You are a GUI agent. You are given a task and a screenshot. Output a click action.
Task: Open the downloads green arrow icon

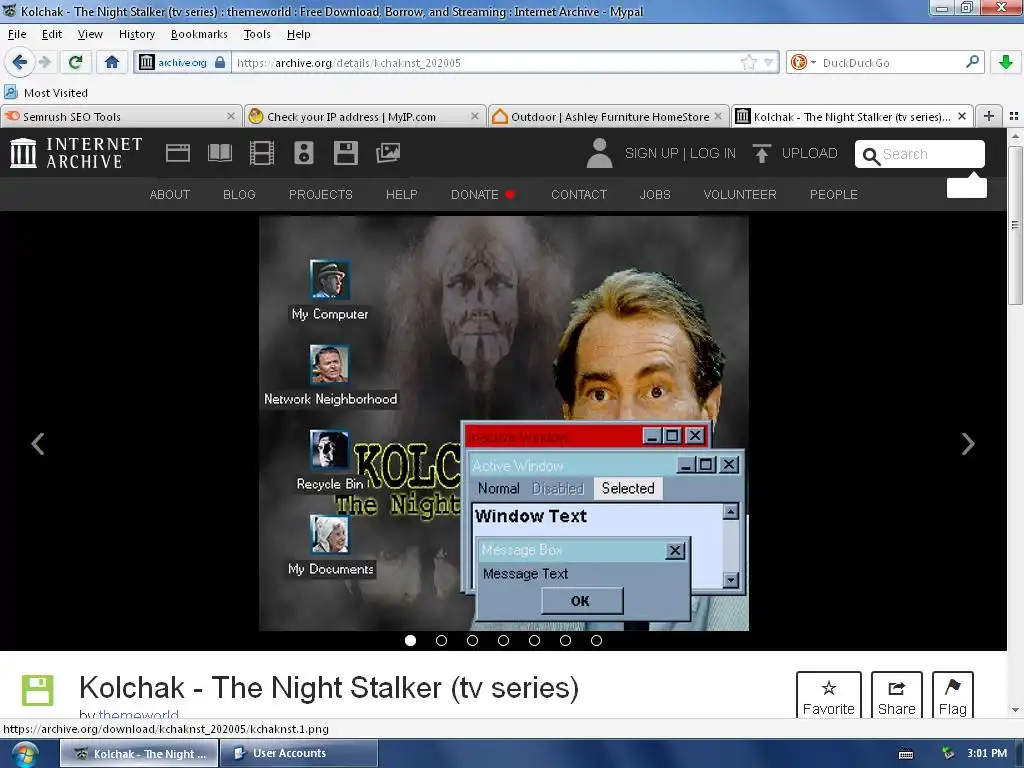coord(1006,62)
